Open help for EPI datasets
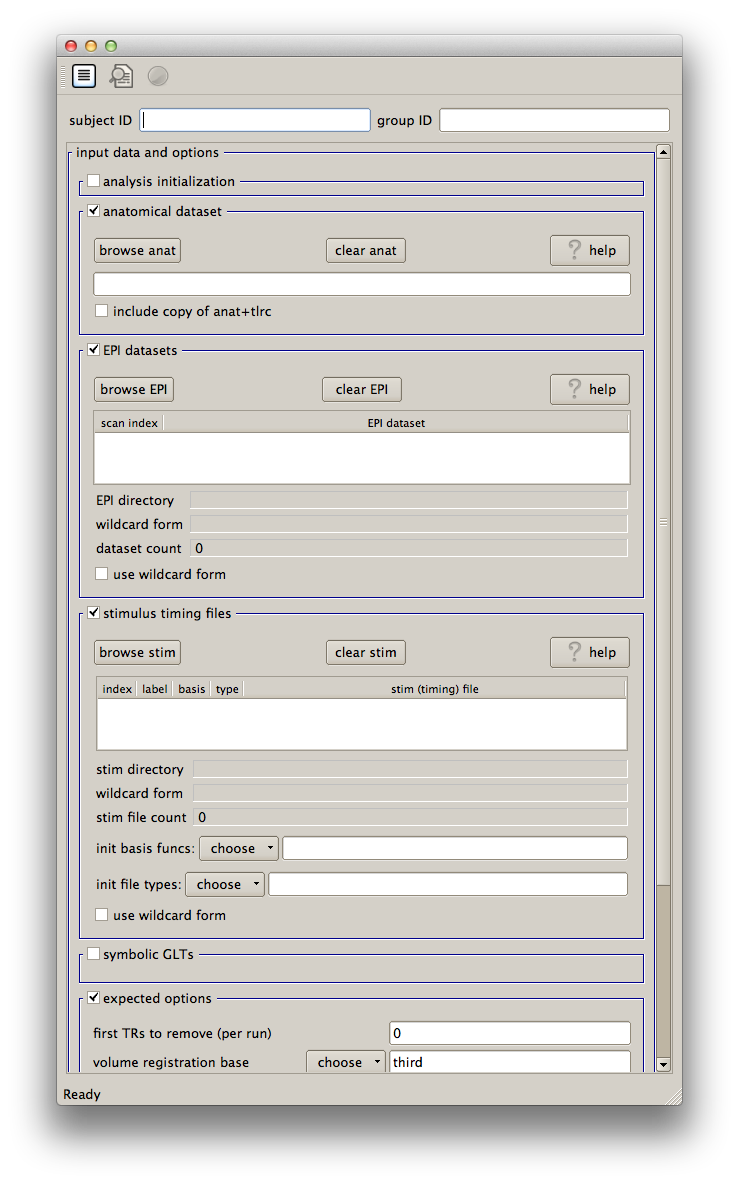 coord(590,389)
